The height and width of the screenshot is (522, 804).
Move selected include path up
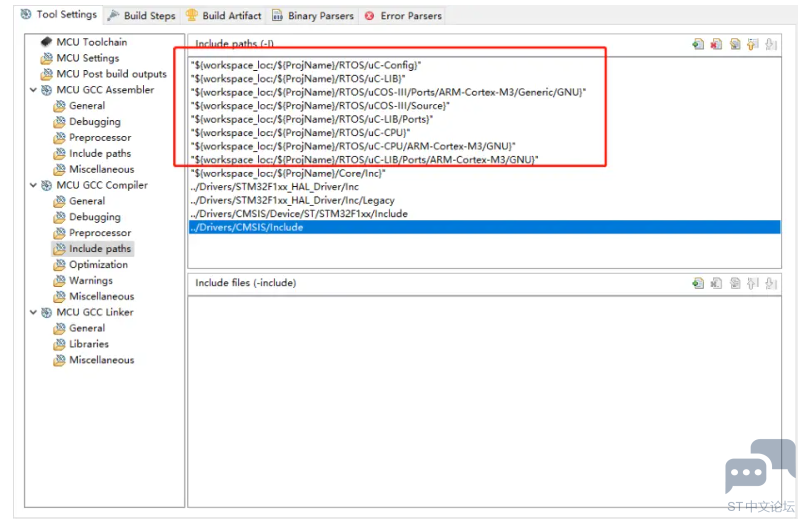click(753, 44)
